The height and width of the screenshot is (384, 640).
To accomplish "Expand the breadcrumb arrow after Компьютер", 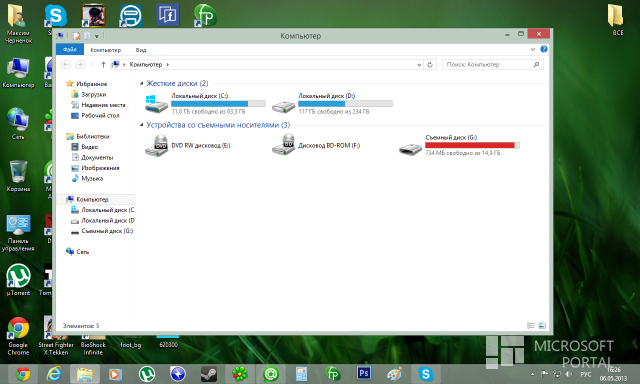I will [x=168, y=64].
